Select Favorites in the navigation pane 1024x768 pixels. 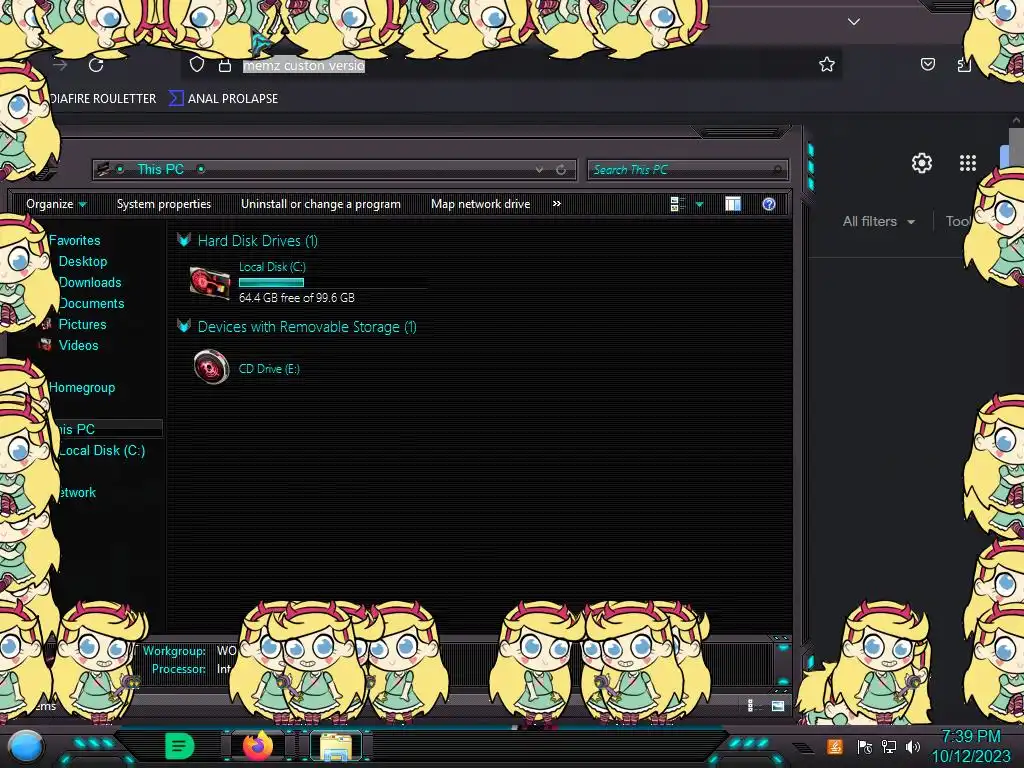(x=74, y=240)
